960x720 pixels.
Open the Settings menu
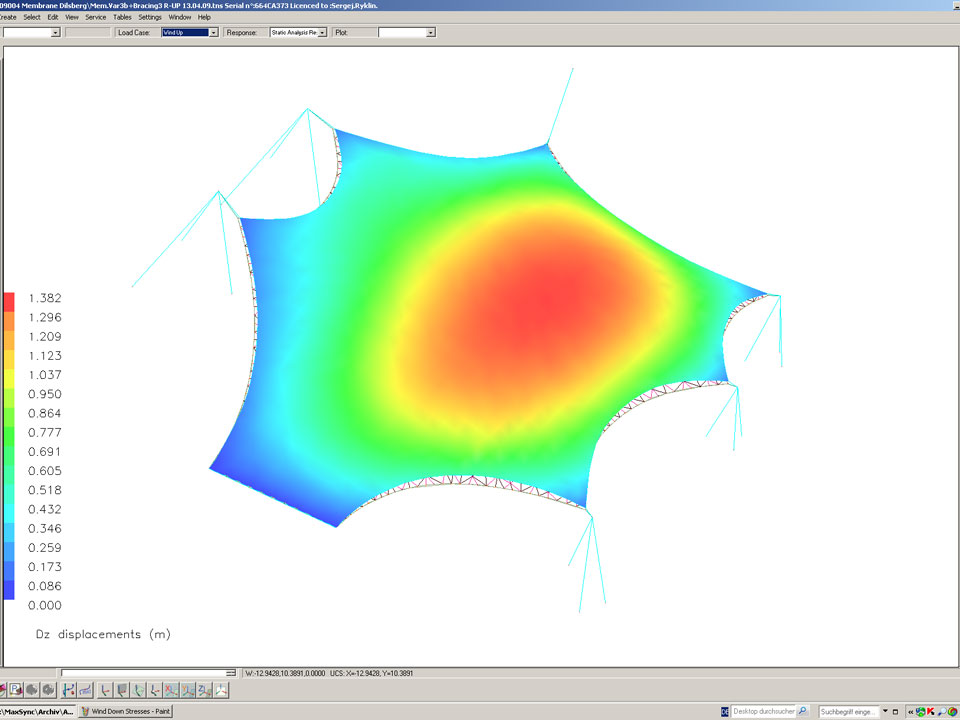[x=150, y=17]
